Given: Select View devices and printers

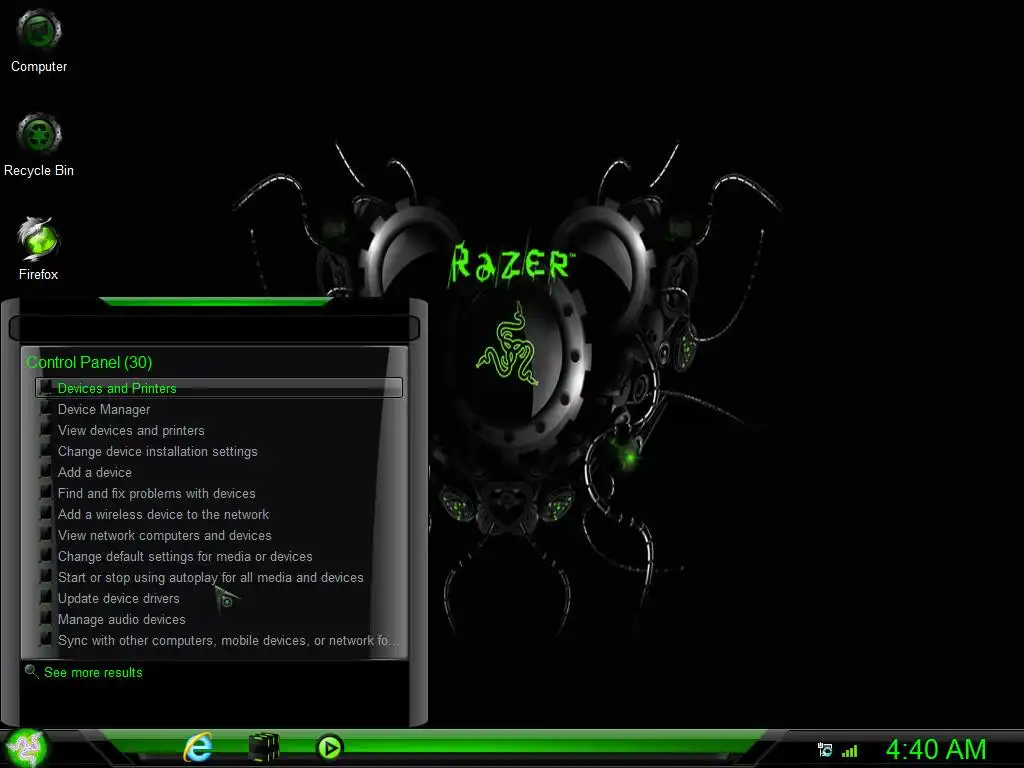Looking at the screenshot, I should (219, 430).
